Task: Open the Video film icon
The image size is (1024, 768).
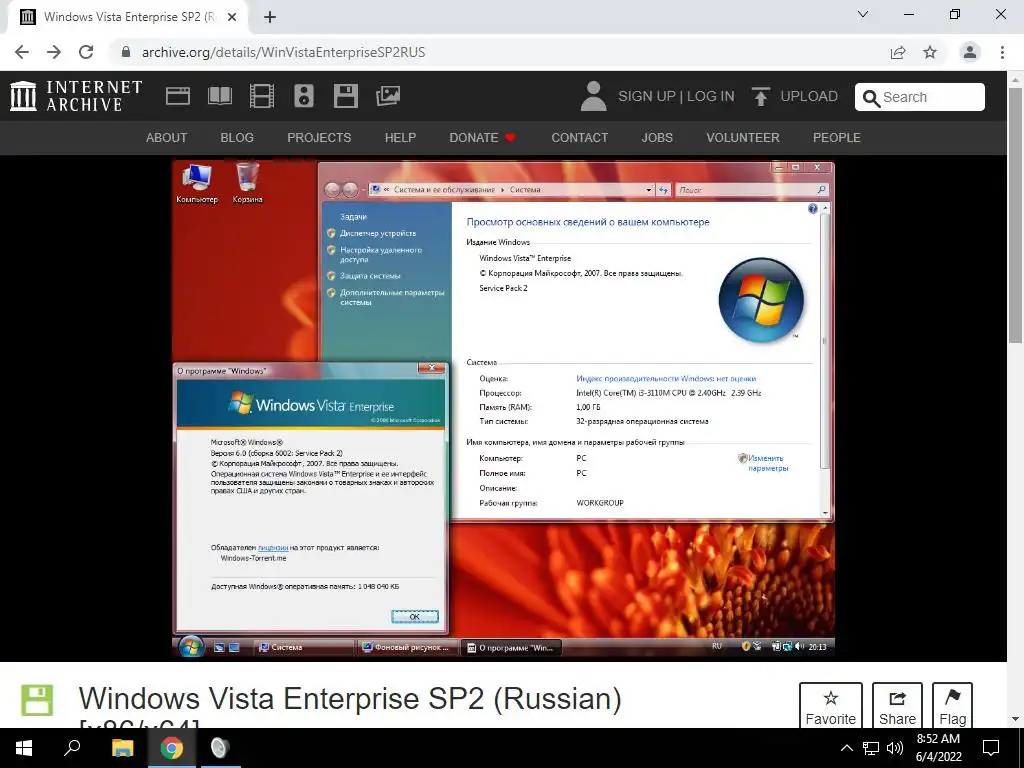Action: coord(262,96)
